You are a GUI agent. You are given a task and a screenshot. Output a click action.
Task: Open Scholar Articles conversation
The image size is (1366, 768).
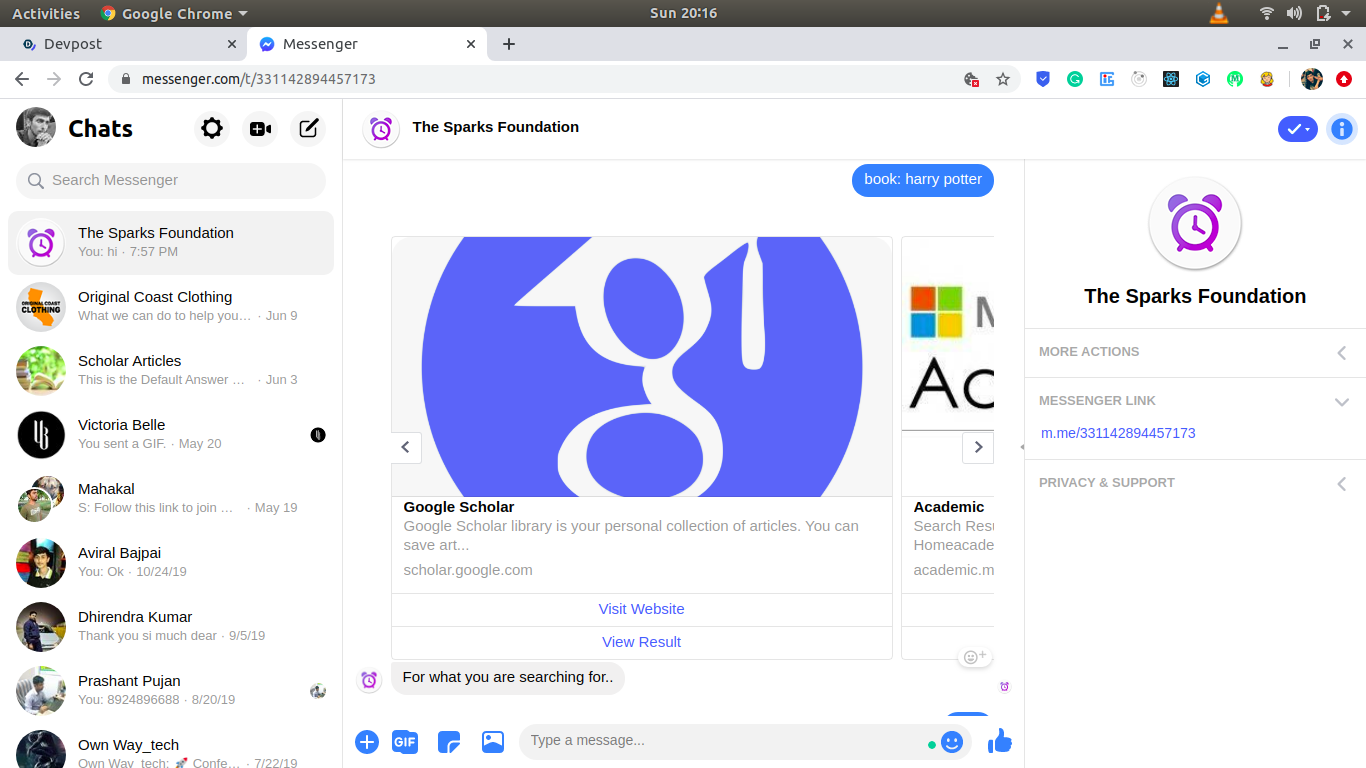[x=171, y=371]
